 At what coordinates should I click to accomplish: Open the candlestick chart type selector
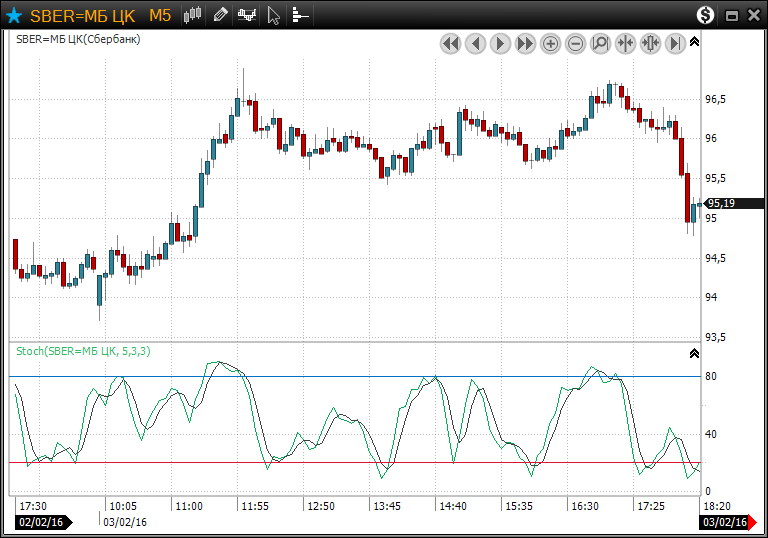tap(194, 15)
